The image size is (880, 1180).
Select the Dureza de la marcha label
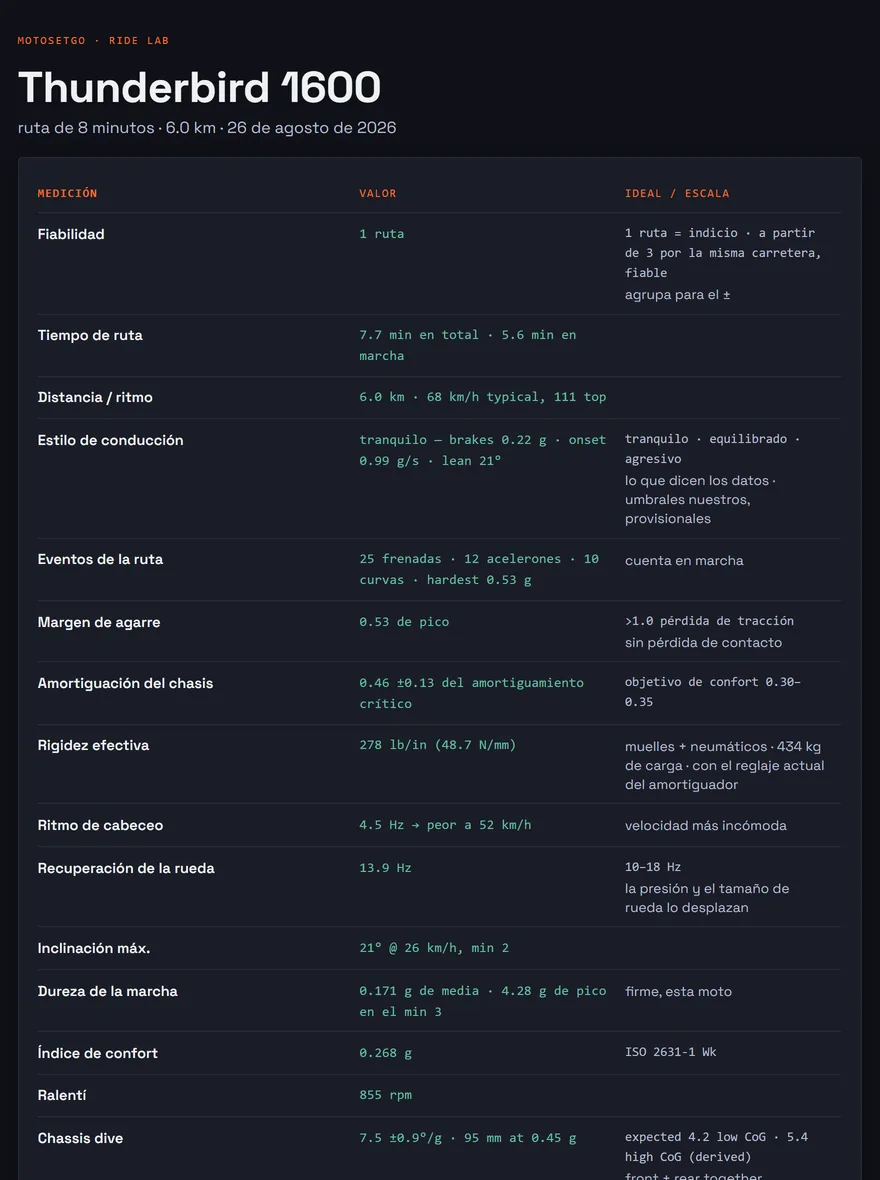(108, 991)
